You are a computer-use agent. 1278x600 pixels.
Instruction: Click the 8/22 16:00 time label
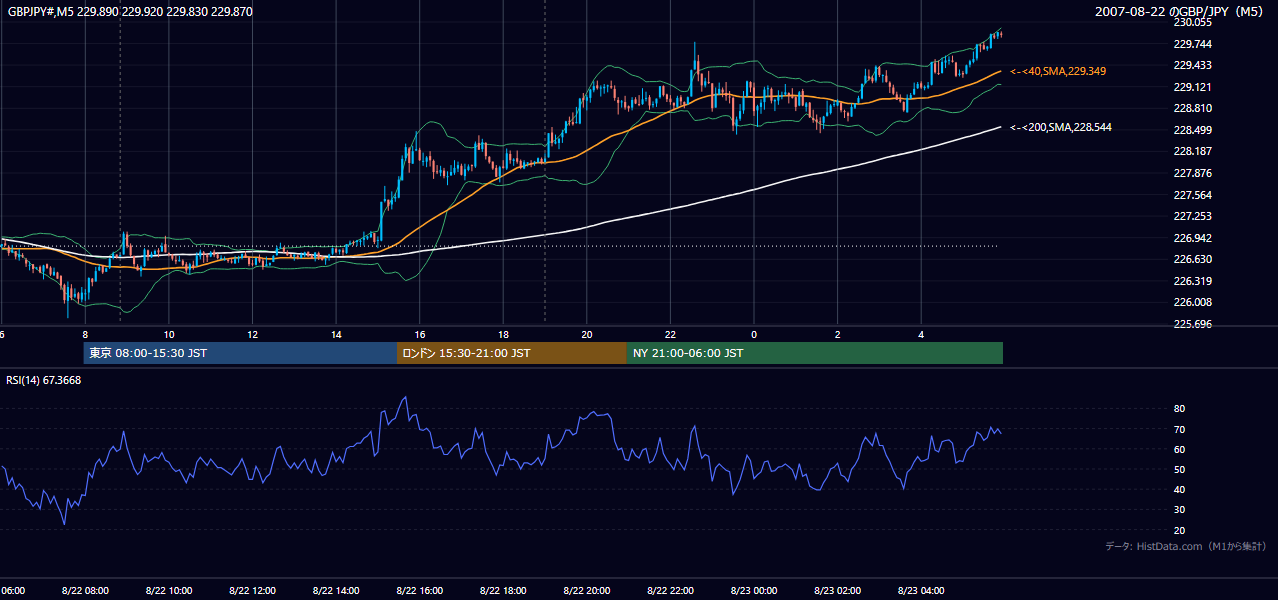(x=420, y=591)
